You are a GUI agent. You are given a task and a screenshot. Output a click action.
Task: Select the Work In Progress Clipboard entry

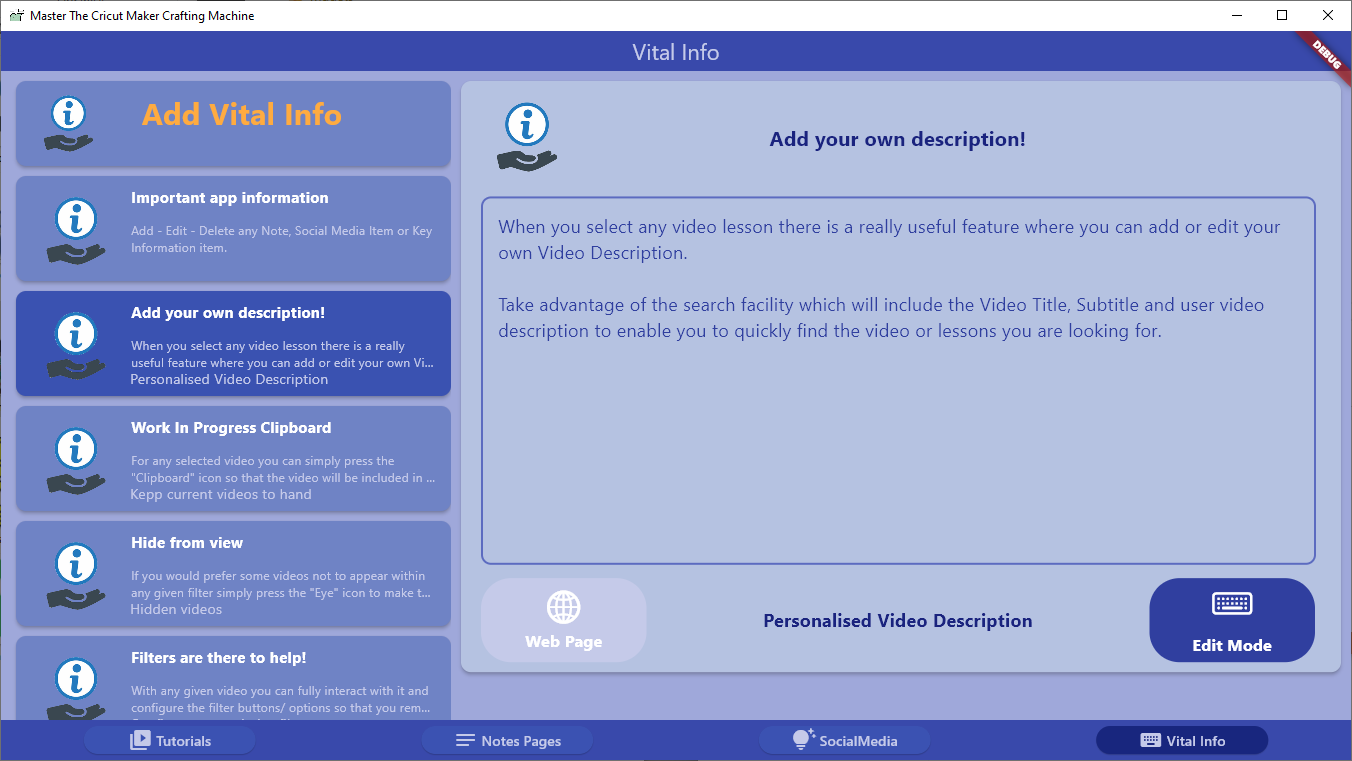[x=232, y=459]
